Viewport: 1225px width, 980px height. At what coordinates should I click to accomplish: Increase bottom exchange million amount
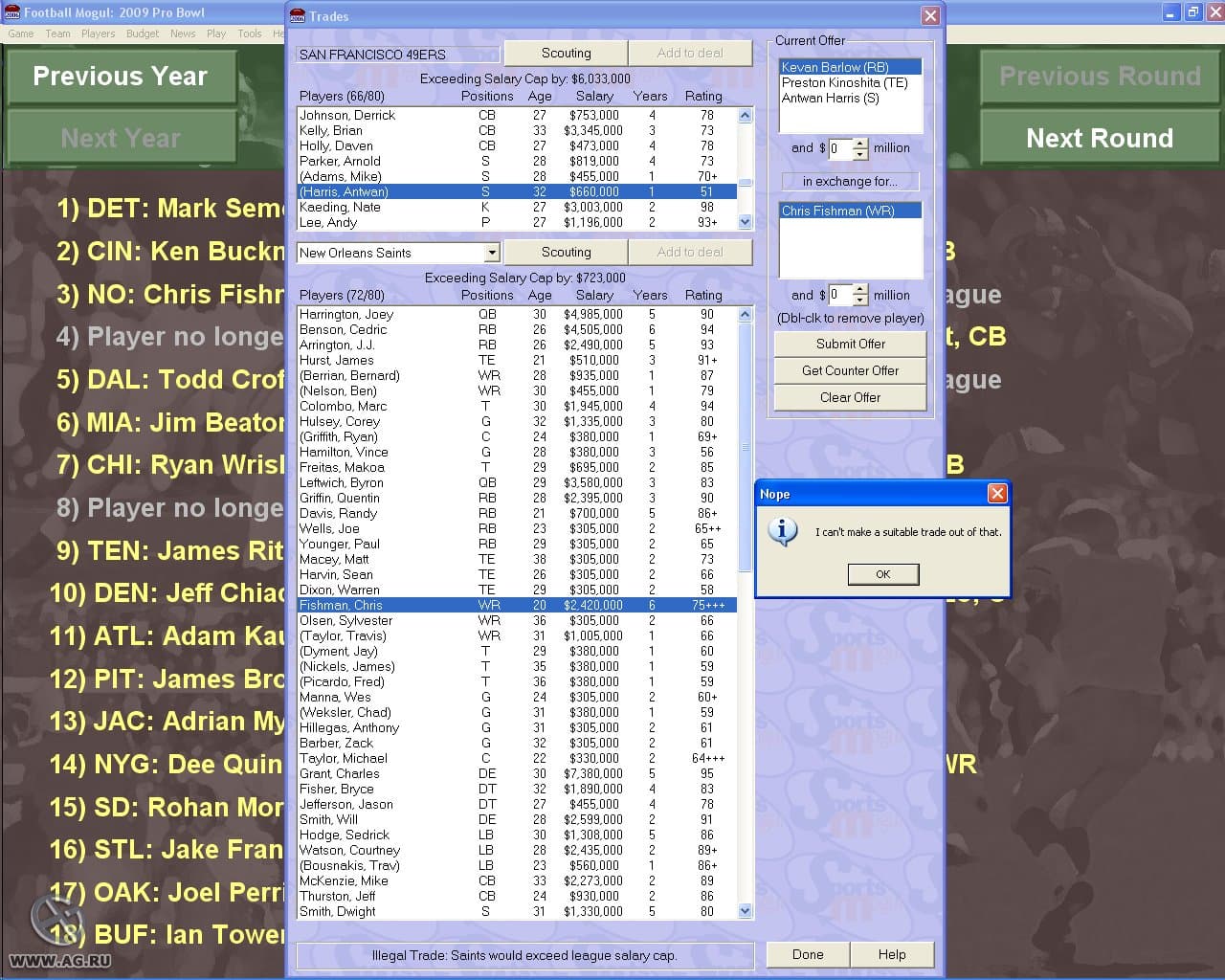pyautogui.click(x=859, y=291)
